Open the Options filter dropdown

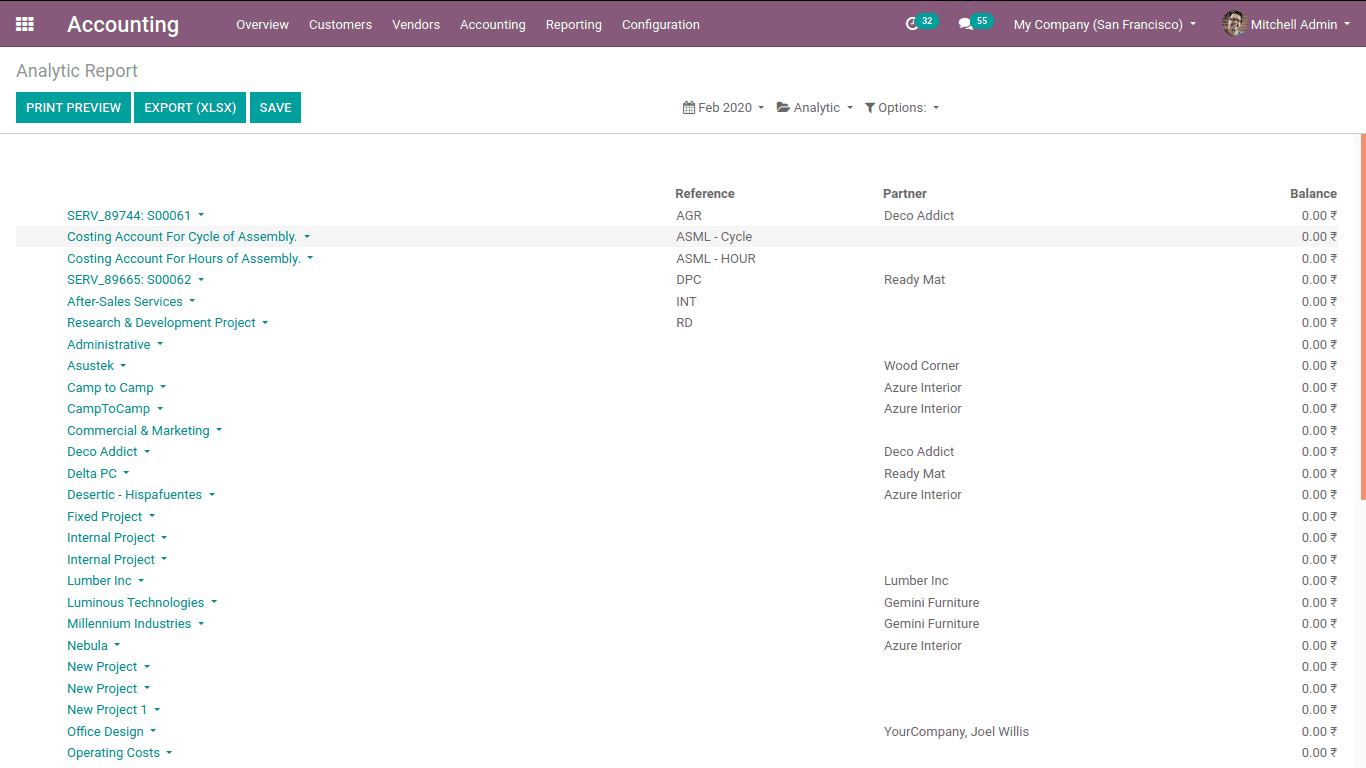pyautogui.click(x=902, y=108)
